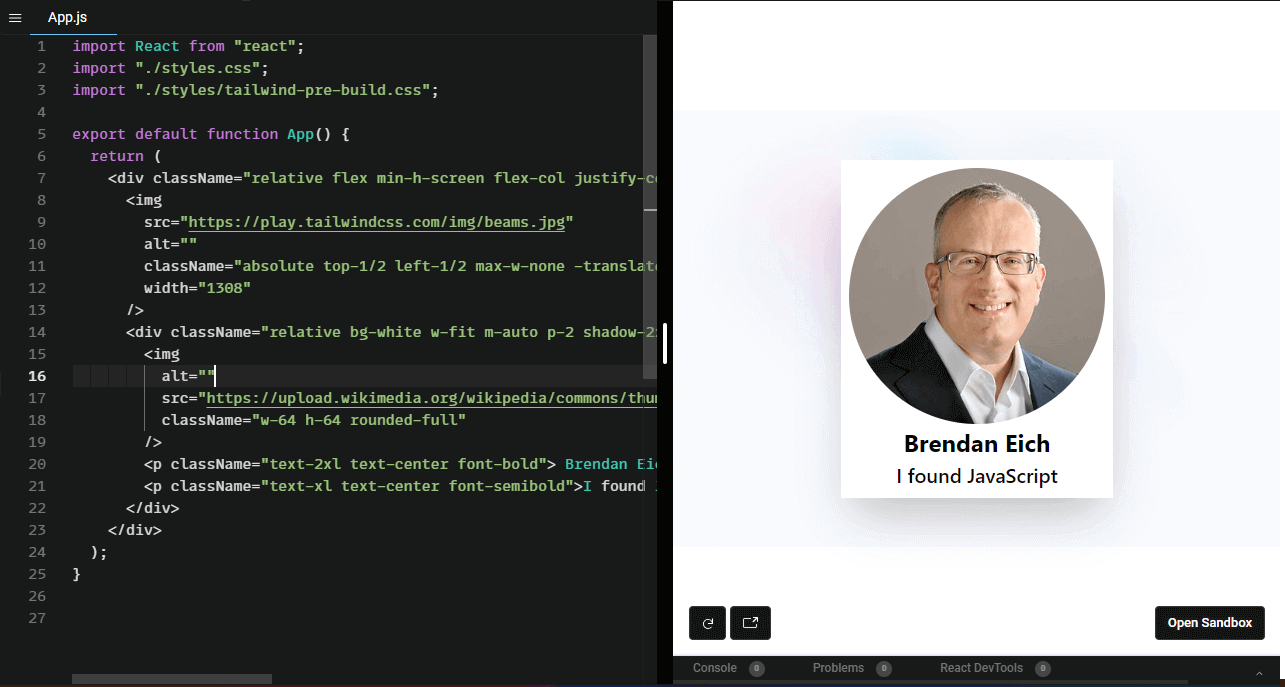
Task: Click the editor vertical scrollbar
Action: point(650,207)
